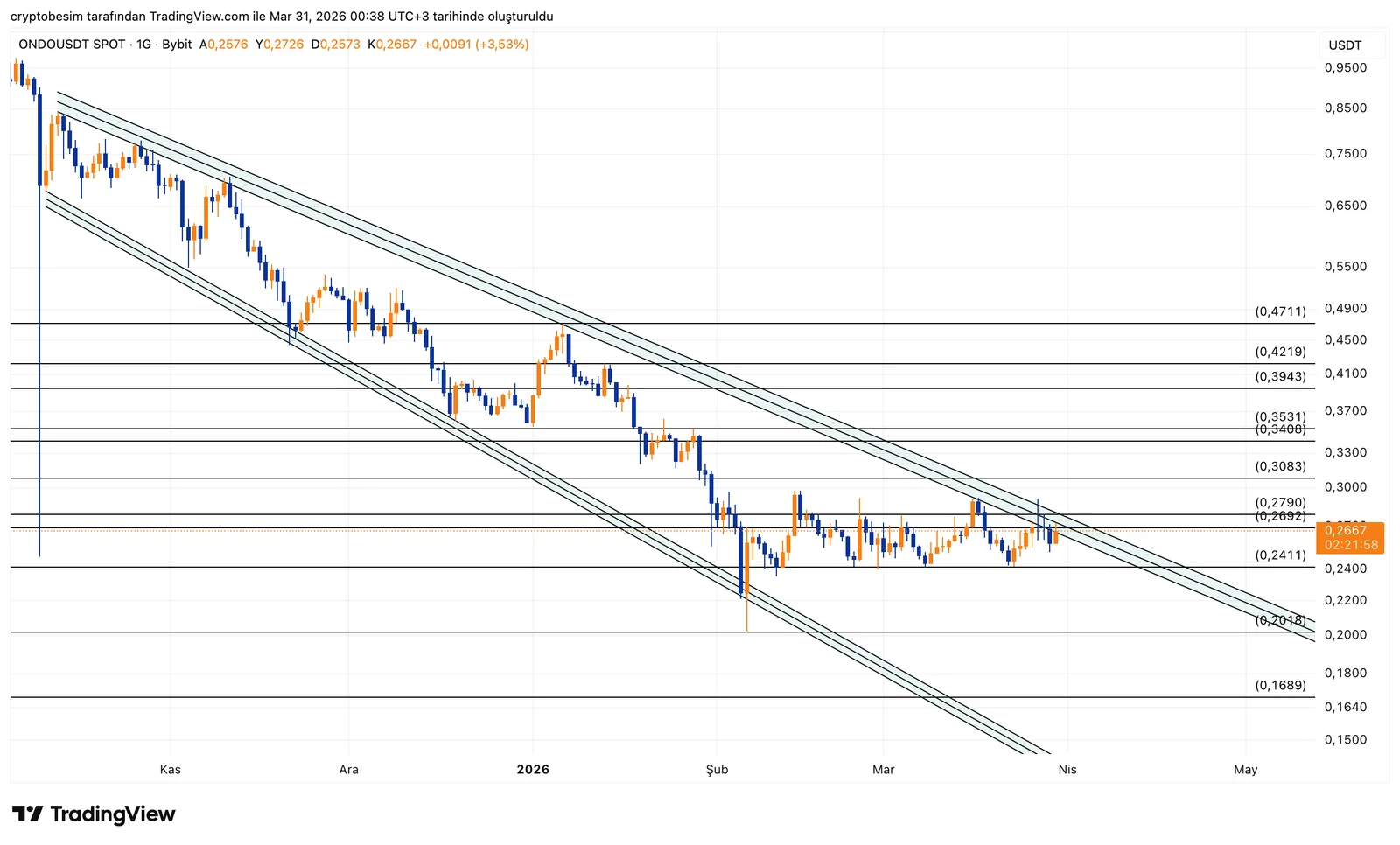Click the 2026 year marker on time axis

tap(533, 770)
